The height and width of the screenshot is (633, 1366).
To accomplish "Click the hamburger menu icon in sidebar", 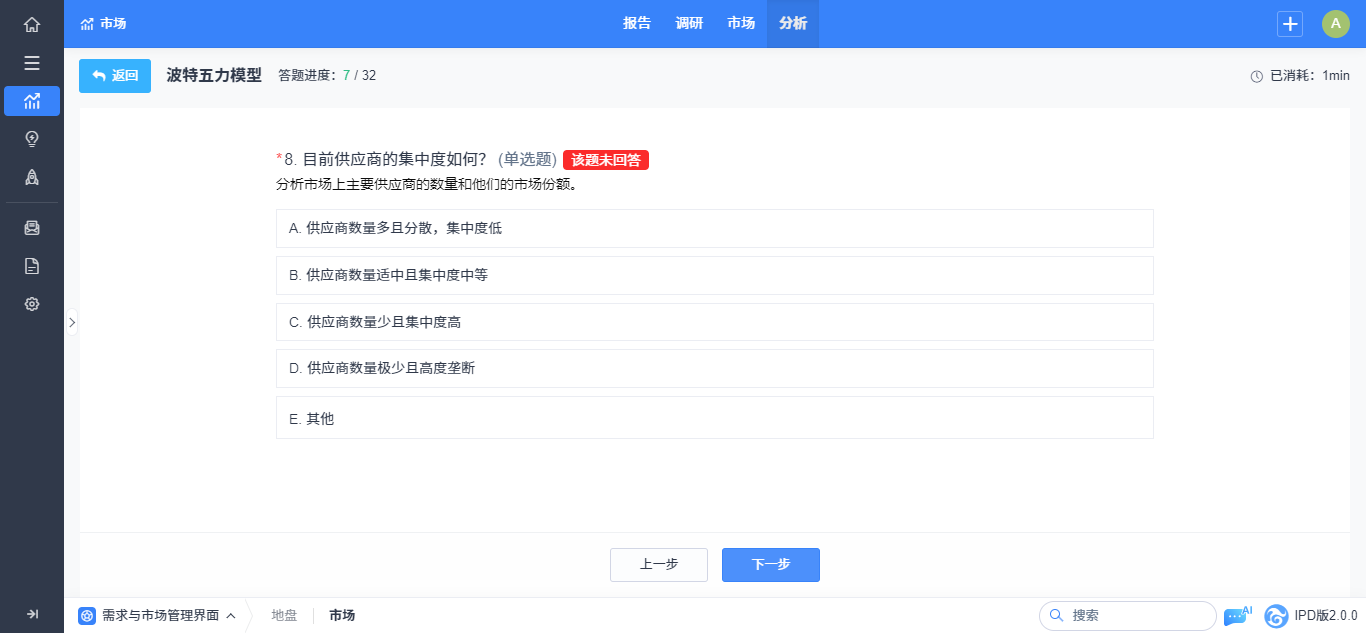I will pyautogui.click(x=32, y=63).
